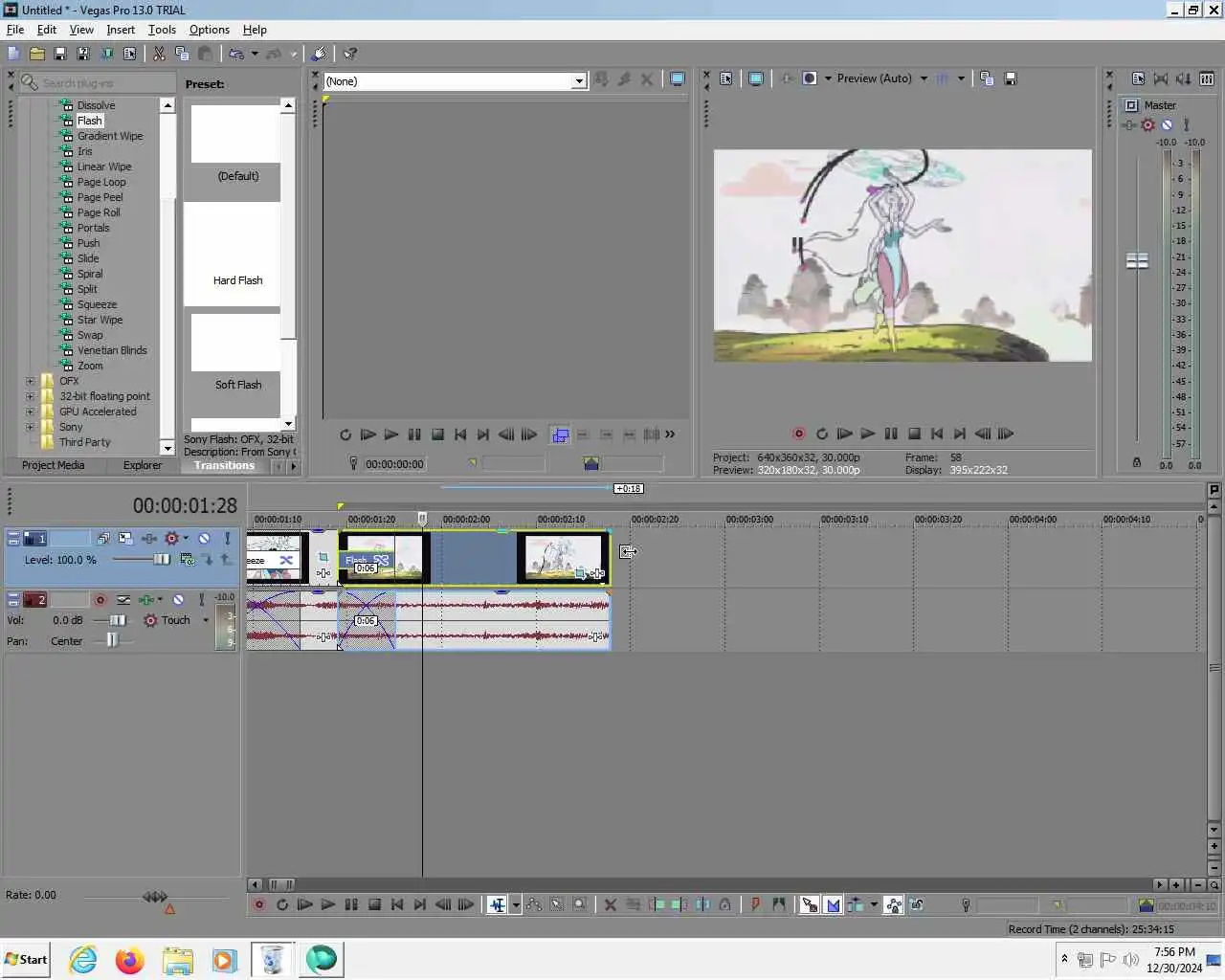Click the Delete X icon in timeline toolbar
The width and height of the screenshot is (1225, 980).
610,904
